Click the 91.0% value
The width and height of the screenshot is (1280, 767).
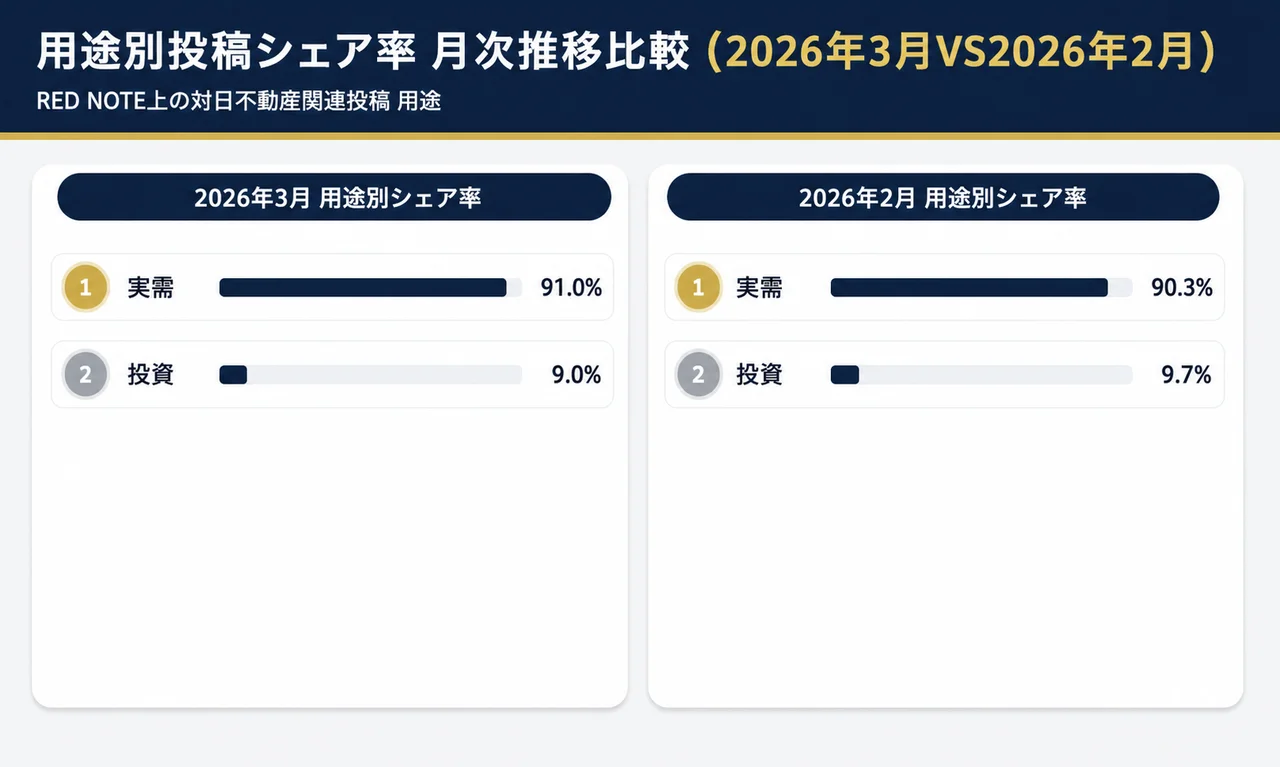click(x=571, y=288)
